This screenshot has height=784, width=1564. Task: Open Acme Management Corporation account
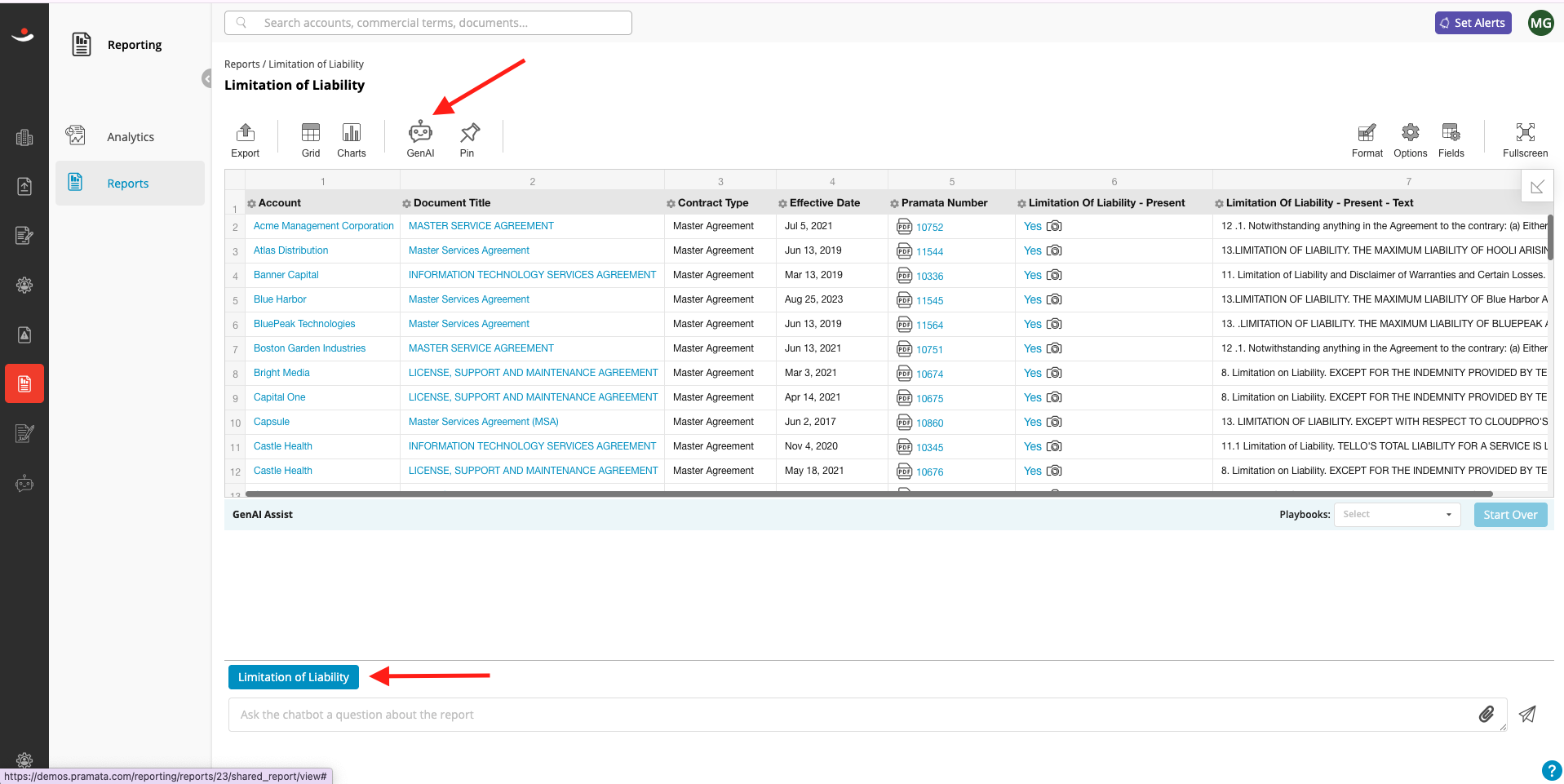pos(323,226)
